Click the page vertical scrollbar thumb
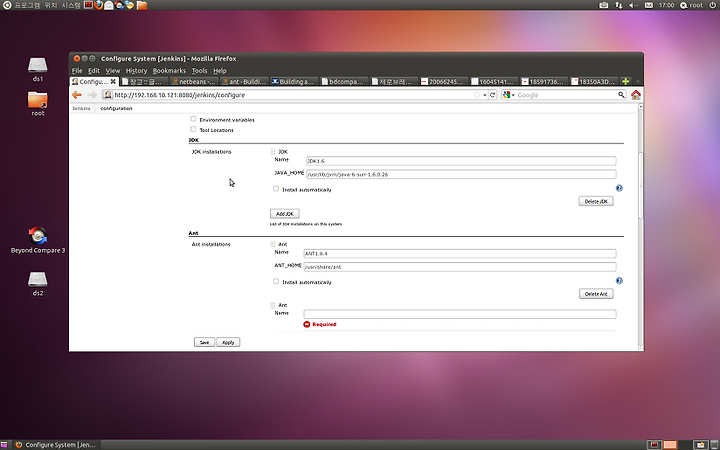 point(641,185)
